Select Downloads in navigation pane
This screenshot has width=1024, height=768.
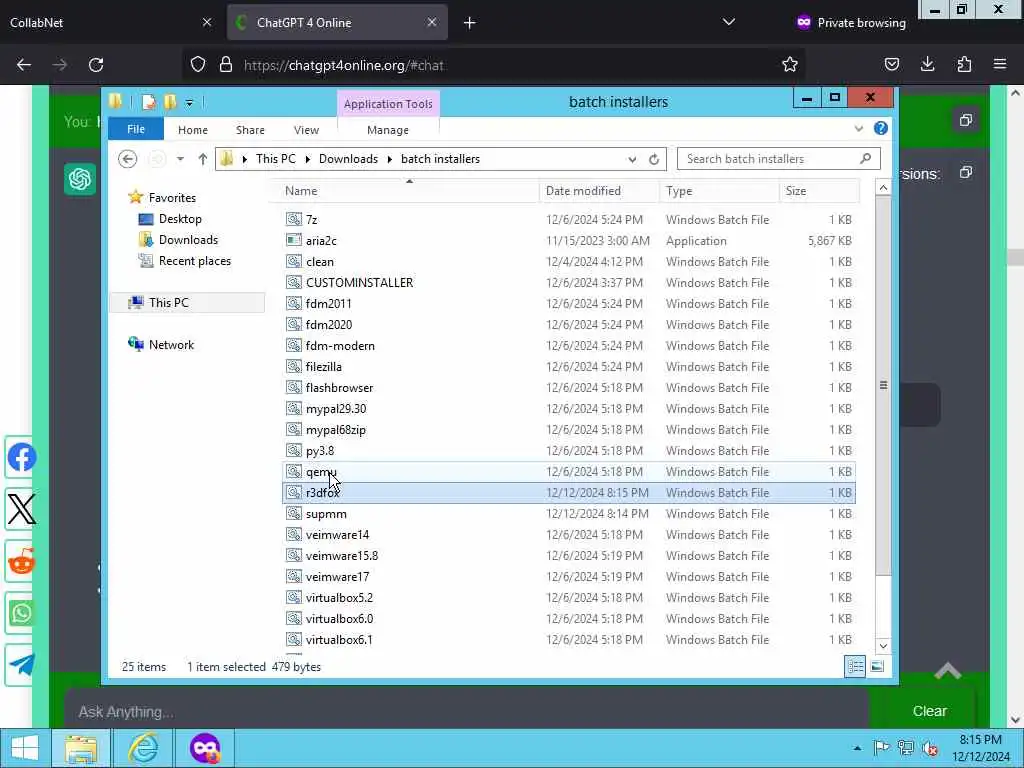click(188, 240)
